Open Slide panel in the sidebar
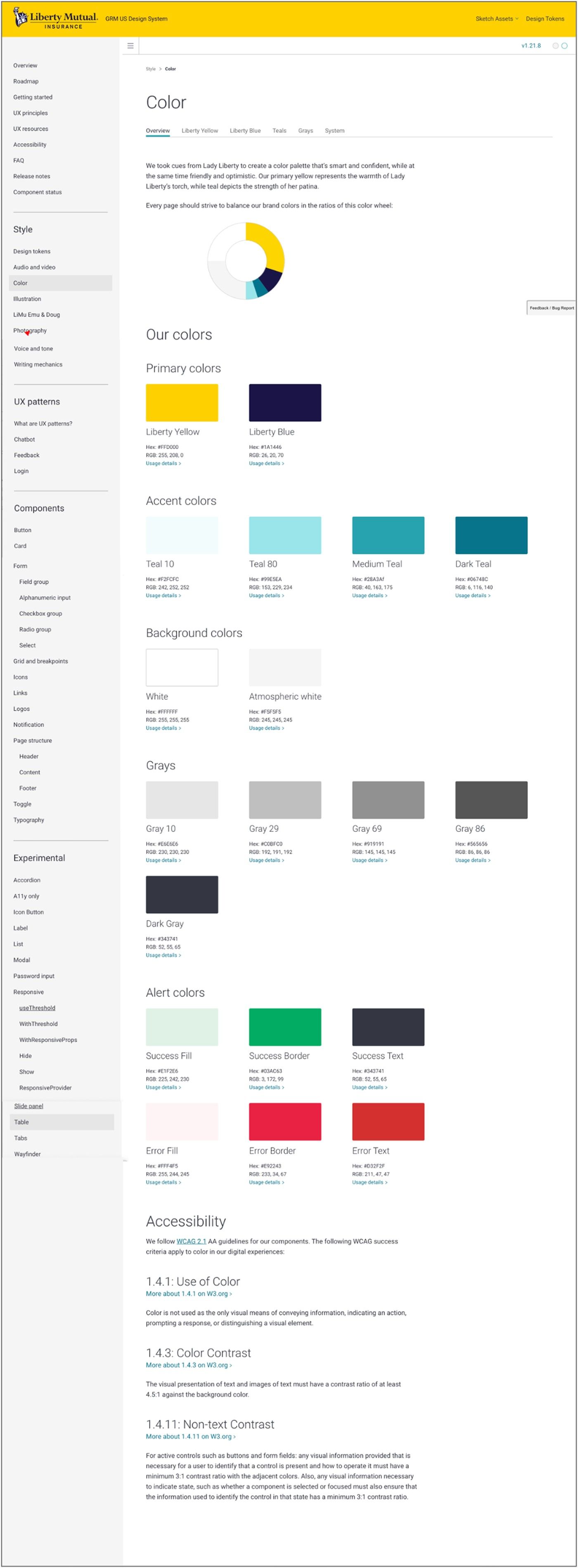 point(28,1106)
